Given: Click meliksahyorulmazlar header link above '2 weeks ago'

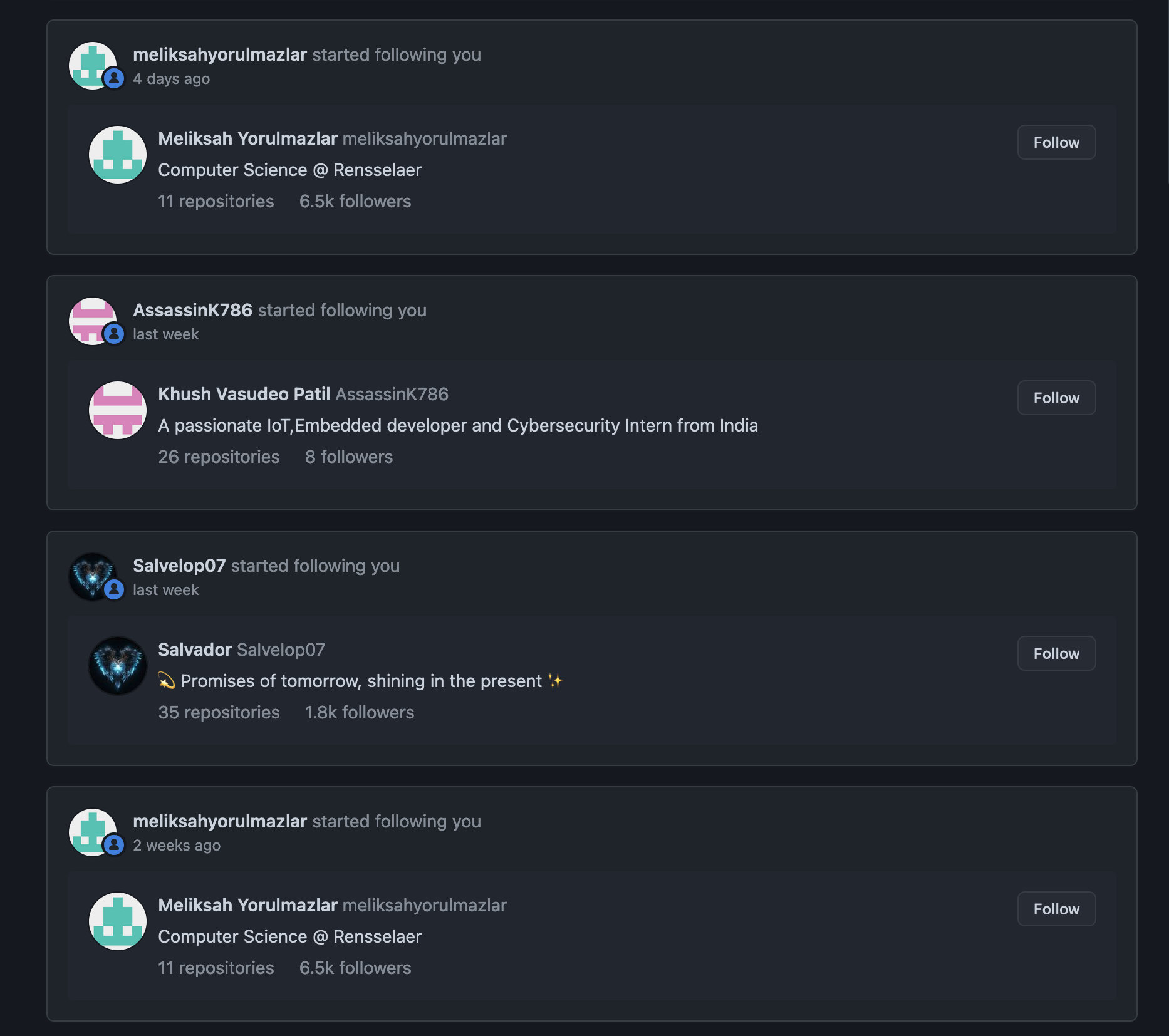Looking at the screenshot, I should pos(220,822).
